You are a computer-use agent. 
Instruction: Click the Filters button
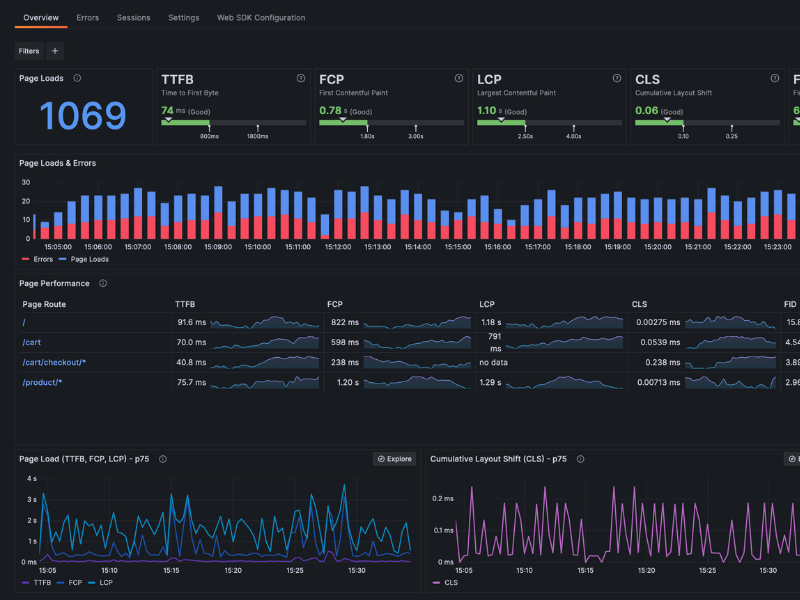point(29,51)
